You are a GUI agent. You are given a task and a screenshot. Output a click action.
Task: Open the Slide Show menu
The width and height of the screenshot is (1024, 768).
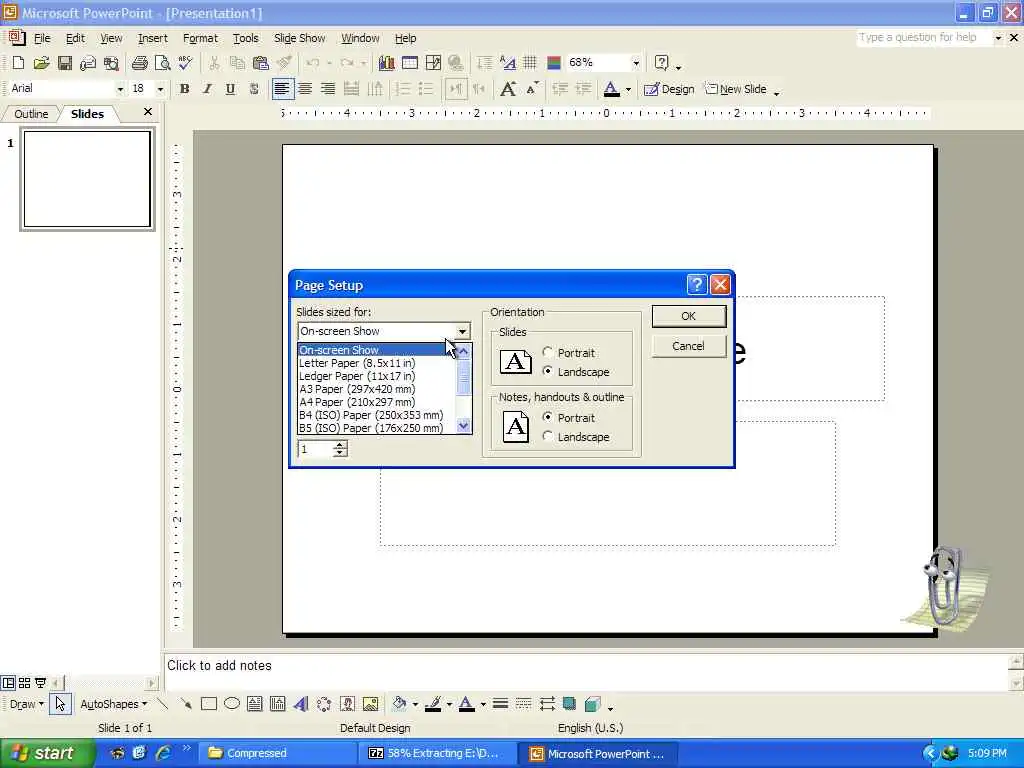300,39
